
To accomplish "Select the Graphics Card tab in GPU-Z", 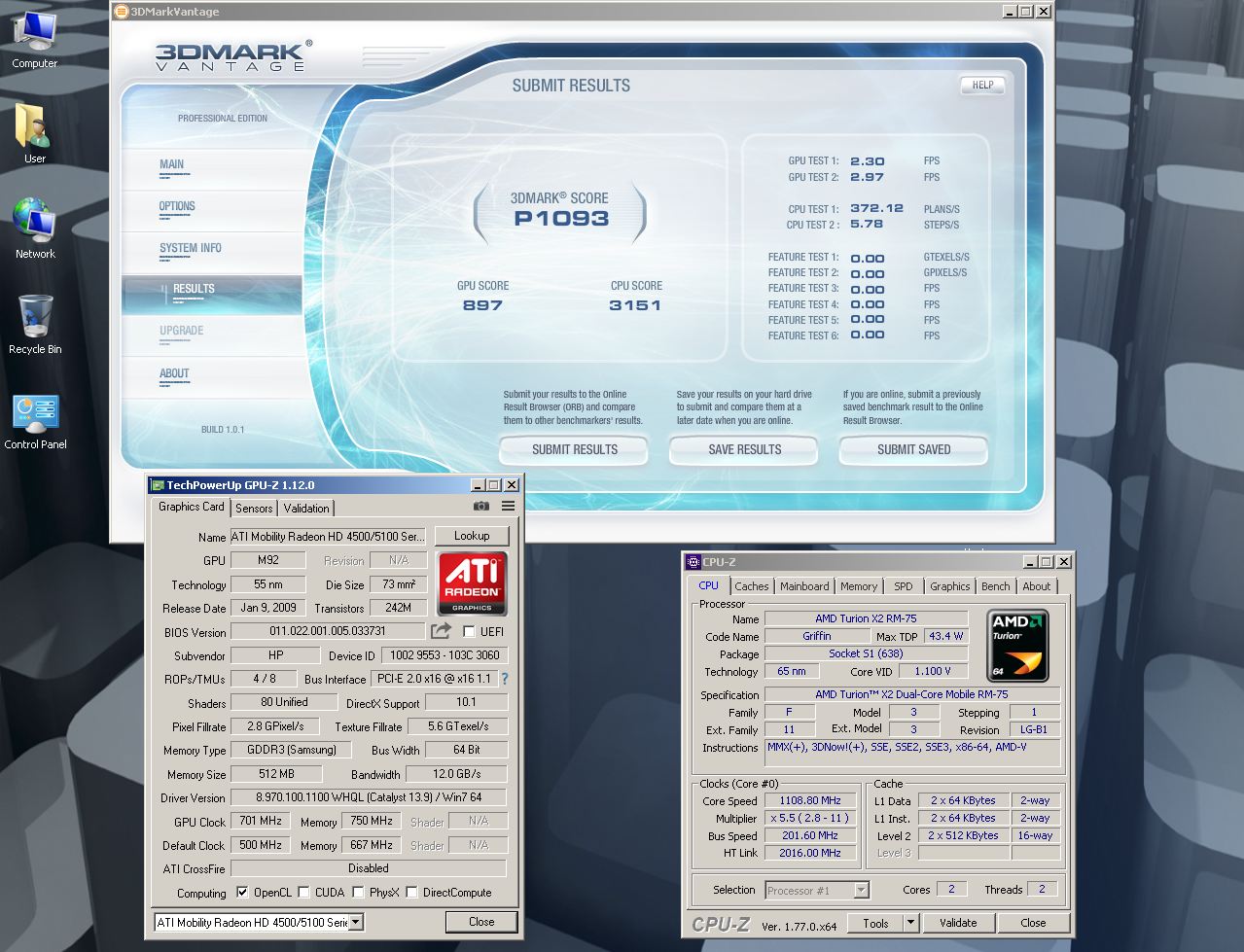I will tap(192, 507).
